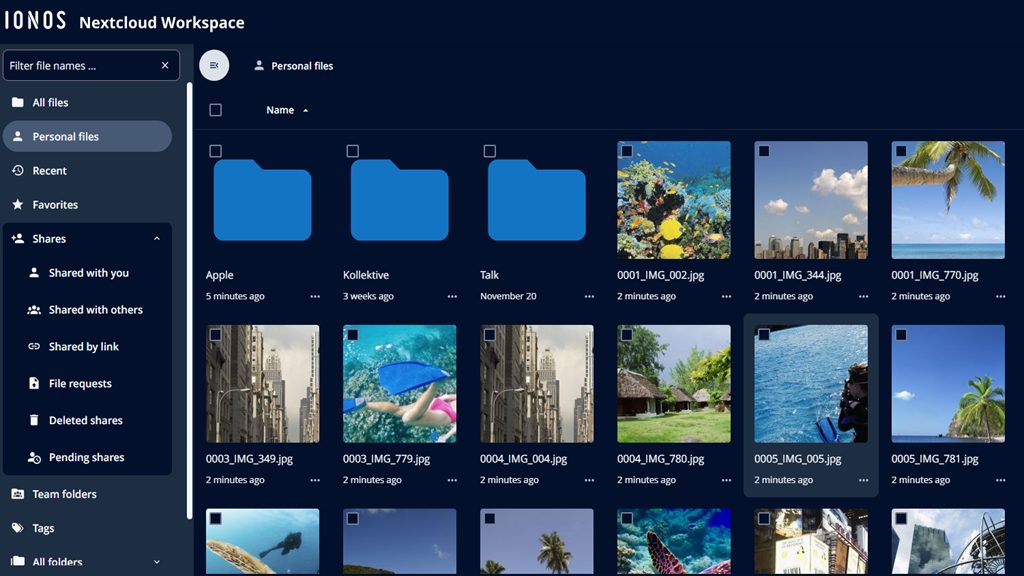1024x576 pixels.
Task: Toggle the navigation sidebar with the collapse icon
Action: [213, 65]
